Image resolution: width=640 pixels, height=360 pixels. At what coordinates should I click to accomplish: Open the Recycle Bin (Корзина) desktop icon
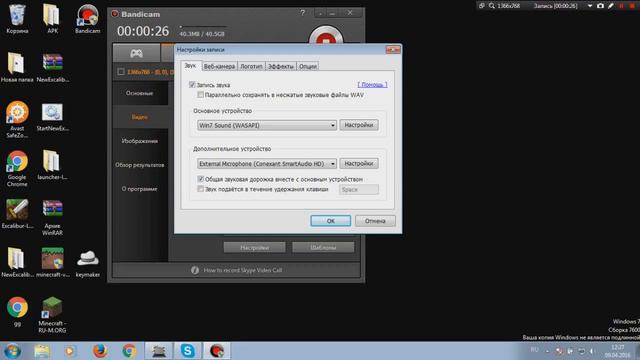[x=17, y=18]
